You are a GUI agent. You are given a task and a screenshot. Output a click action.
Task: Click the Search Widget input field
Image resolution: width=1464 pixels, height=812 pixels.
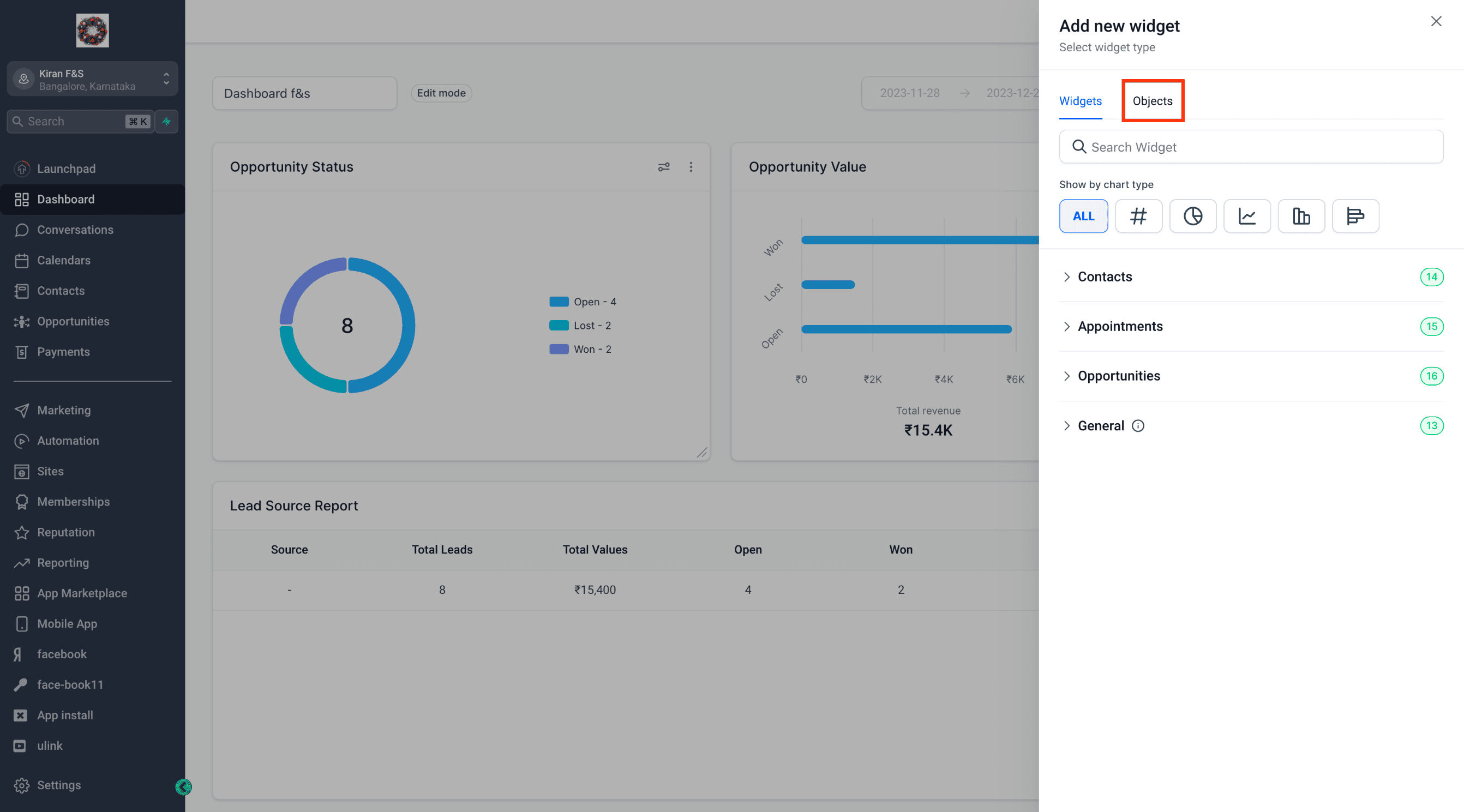1251,147
